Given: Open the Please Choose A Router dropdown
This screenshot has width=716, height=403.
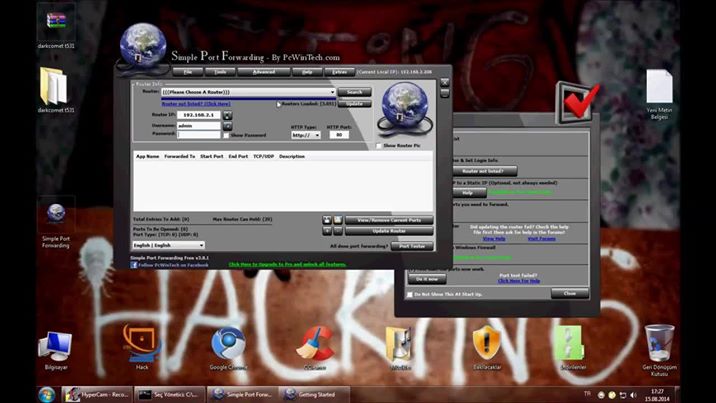Looking at the screenshot, I should 248,92.
